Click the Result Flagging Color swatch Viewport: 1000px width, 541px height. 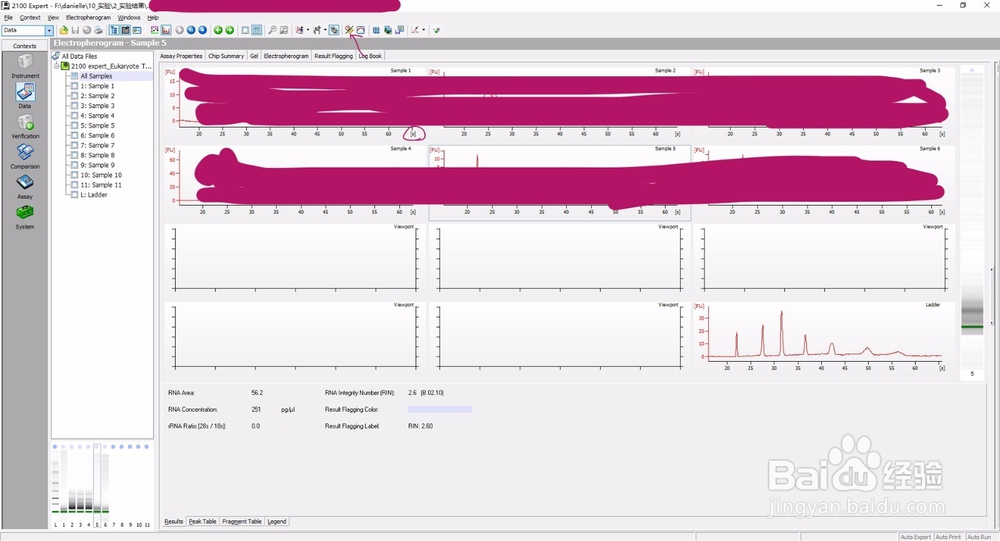440,410
